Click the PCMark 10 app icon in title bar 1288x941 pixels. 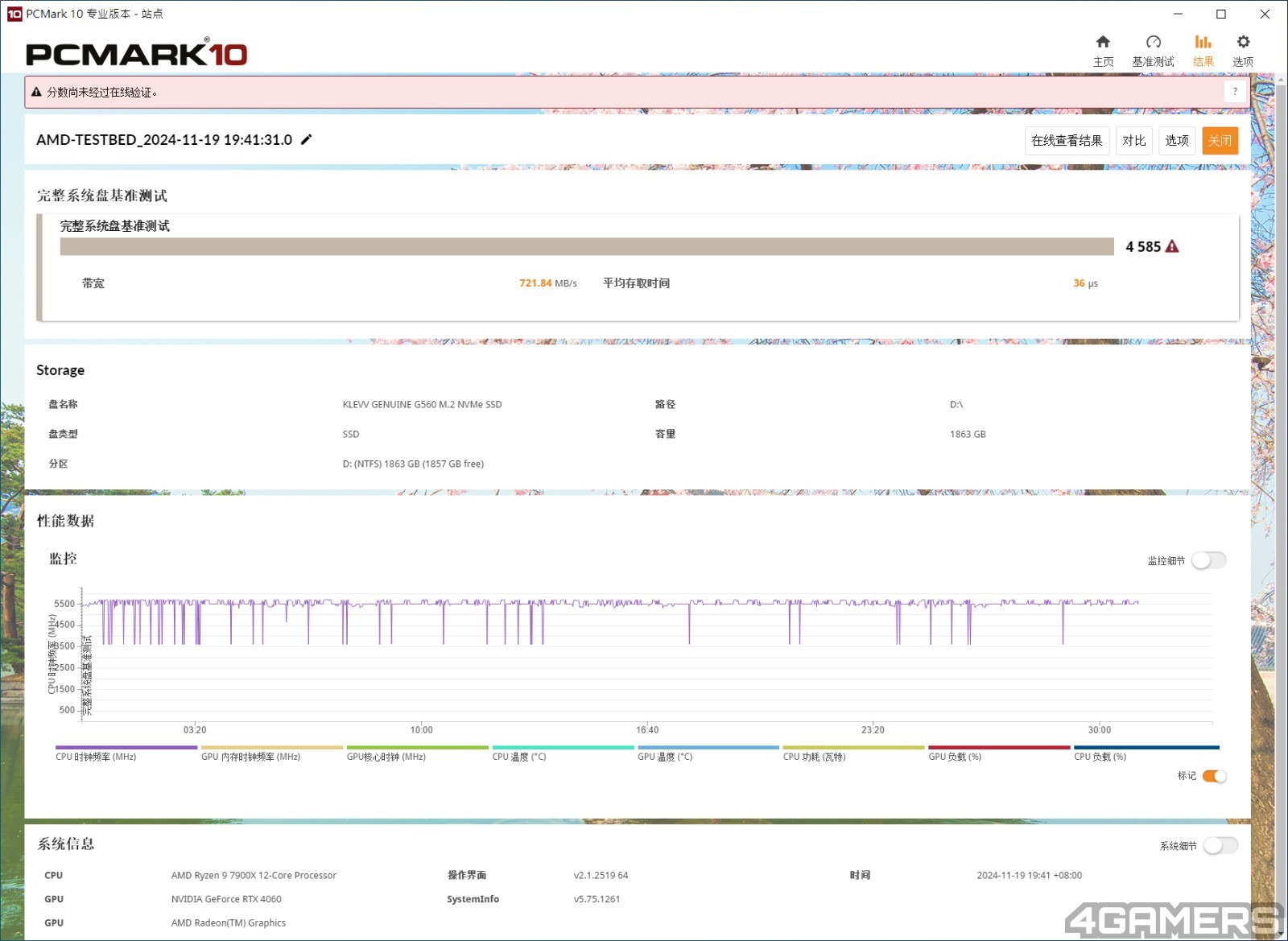click(14, 14)
